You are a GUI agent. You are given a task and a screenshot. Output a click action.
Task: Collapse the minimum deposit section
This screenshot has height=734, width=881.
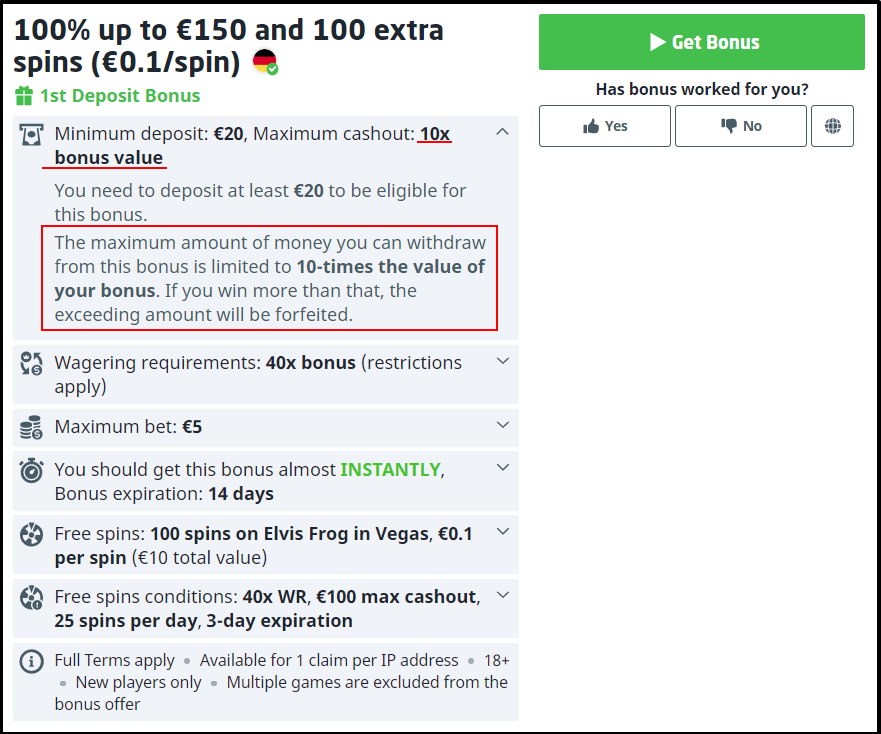503,132
